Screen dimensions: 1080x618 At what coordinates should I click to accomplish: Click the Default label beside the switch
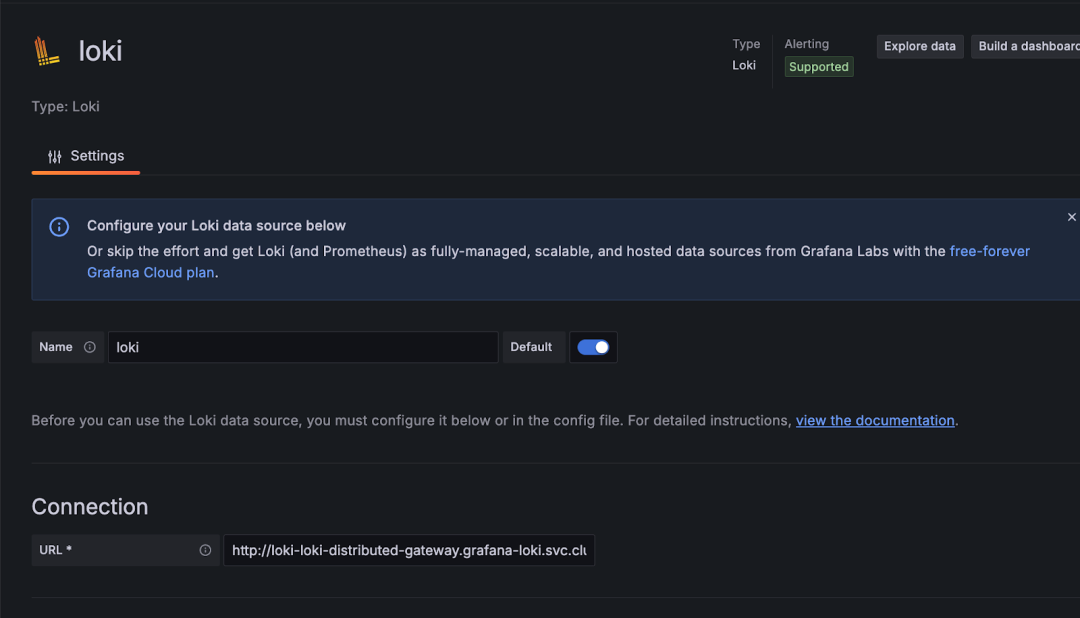pyautogui.click(x=532, y=347)
